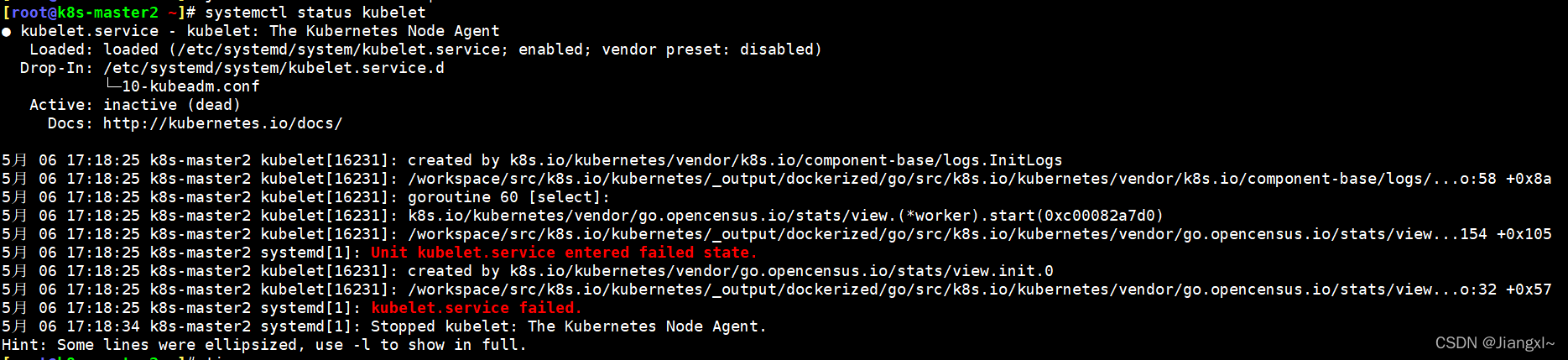Screen dimensions: 1568x360
Task: Click the hint about the -l option
Action: [x=263, y=345]
